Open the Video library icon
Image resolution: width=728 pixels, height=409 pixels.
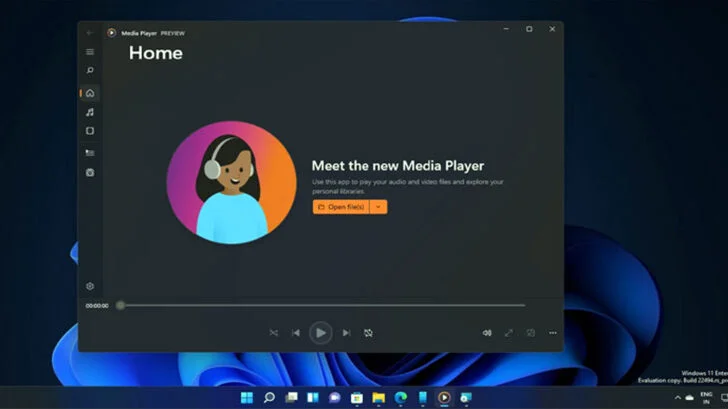tap(90, 131)
